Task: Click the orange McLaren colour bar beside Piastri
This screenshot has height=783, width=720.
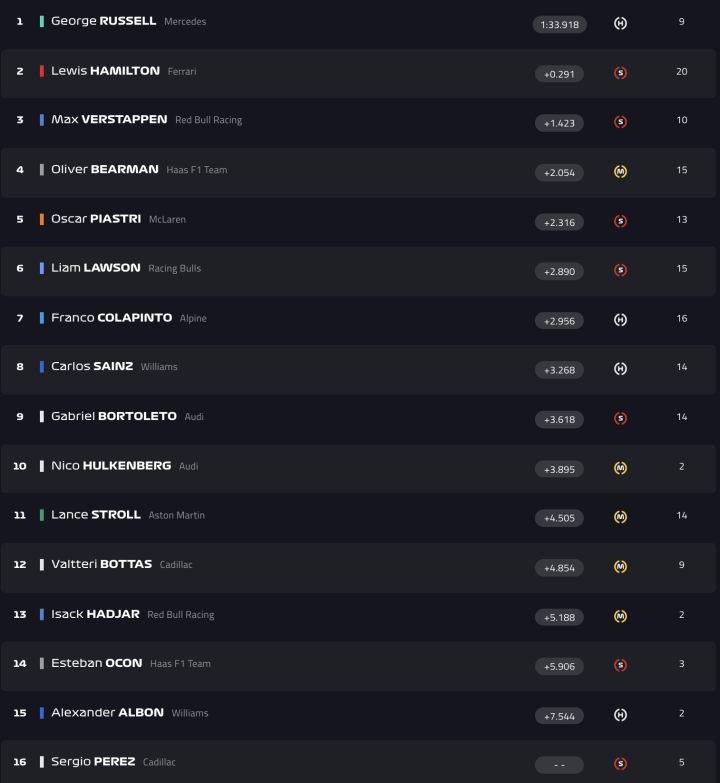Action: (x=41, y=219)
